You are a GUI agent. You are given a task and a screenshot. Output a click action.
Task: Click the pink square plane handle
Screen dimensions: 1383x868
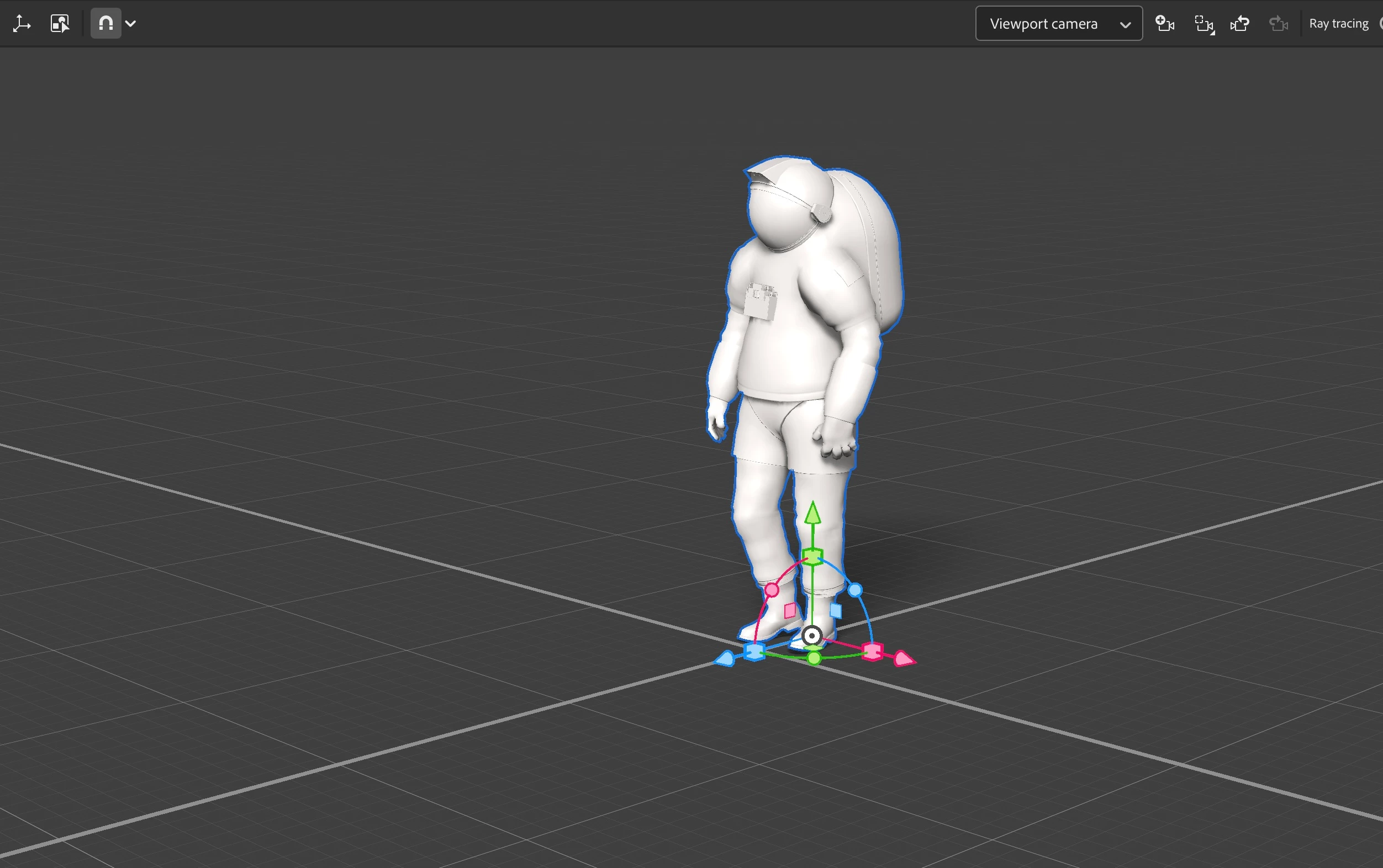790,610
